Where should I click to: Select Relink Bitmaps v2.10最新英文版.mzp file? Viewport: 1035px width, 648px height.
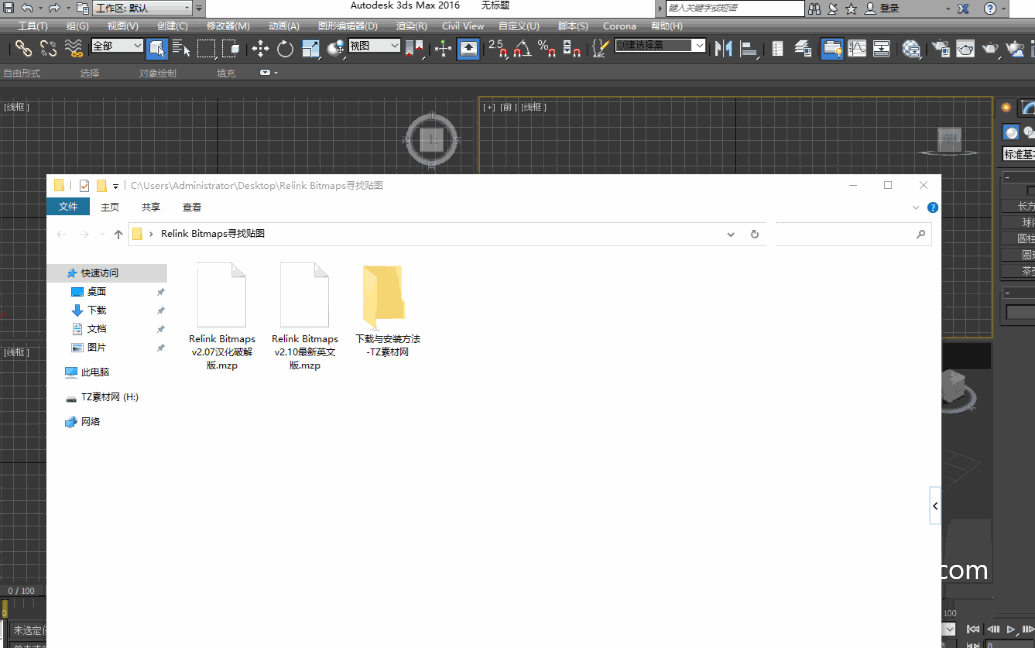(x=304, y=317)
